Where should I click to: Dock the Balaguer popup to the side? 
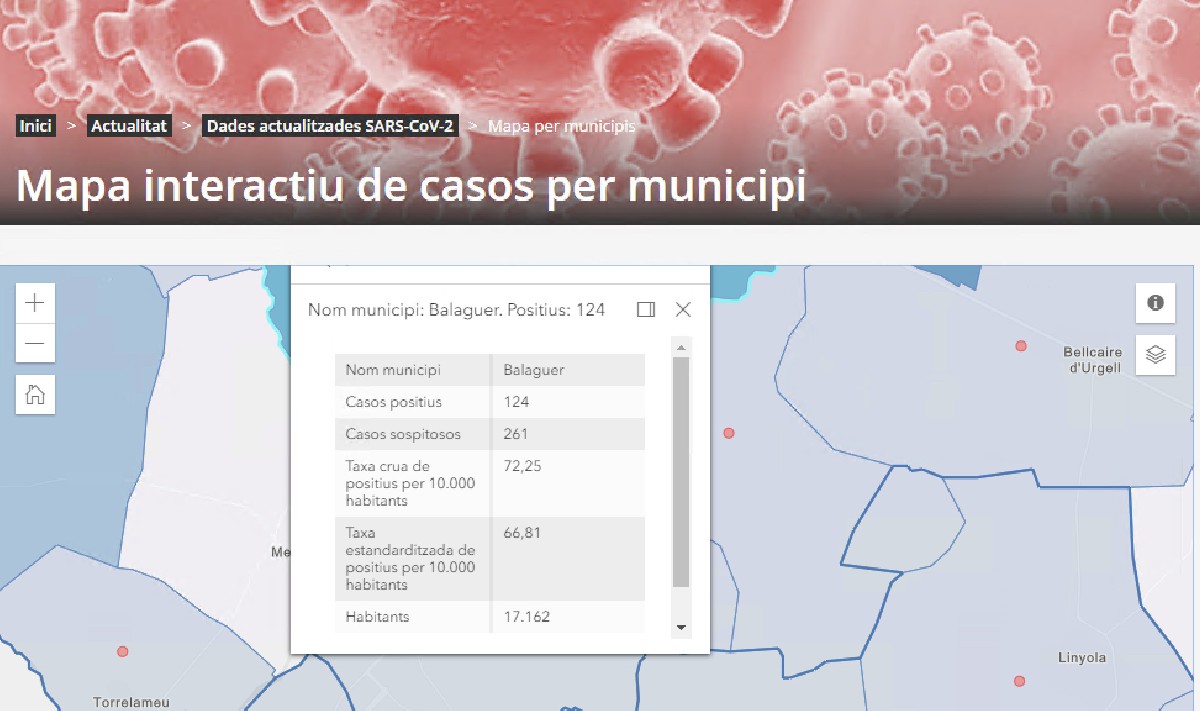(x=646, y=310)
